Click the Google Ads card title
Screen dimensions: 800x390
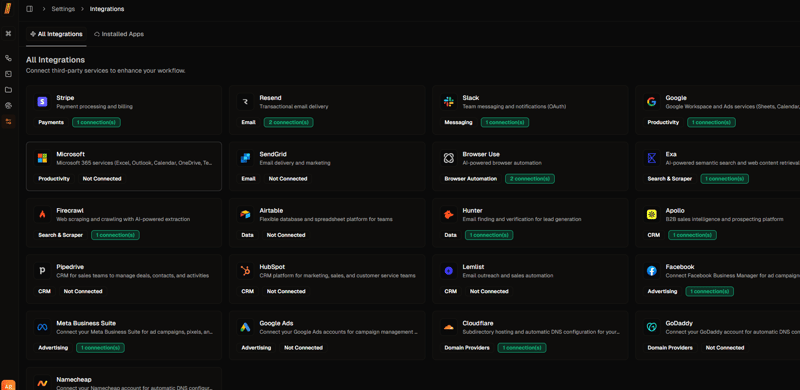pos(276,323)
